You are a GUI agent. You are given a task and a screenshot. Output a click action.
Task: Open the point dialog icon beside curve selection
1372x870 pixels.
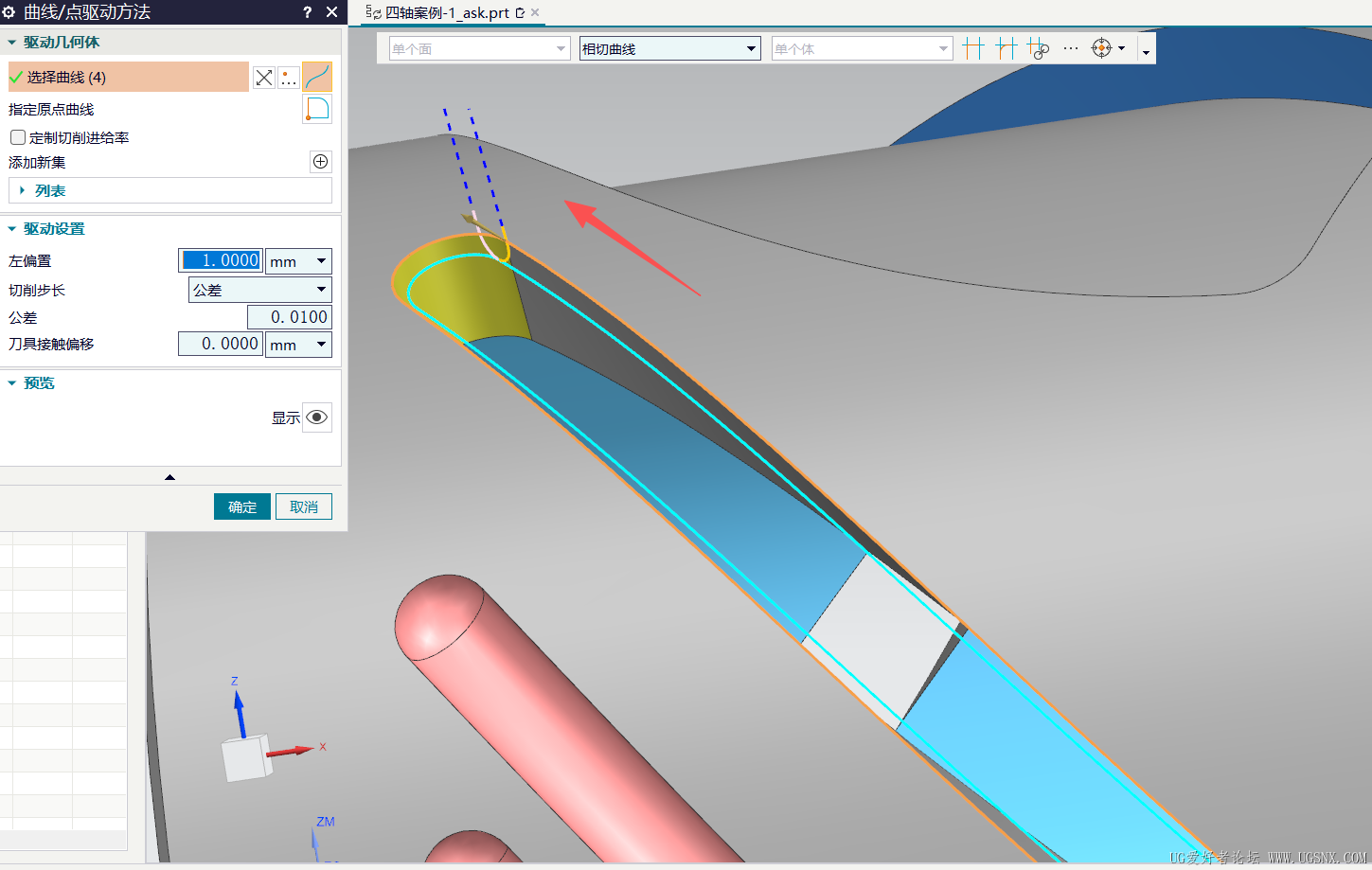point(289,78)
